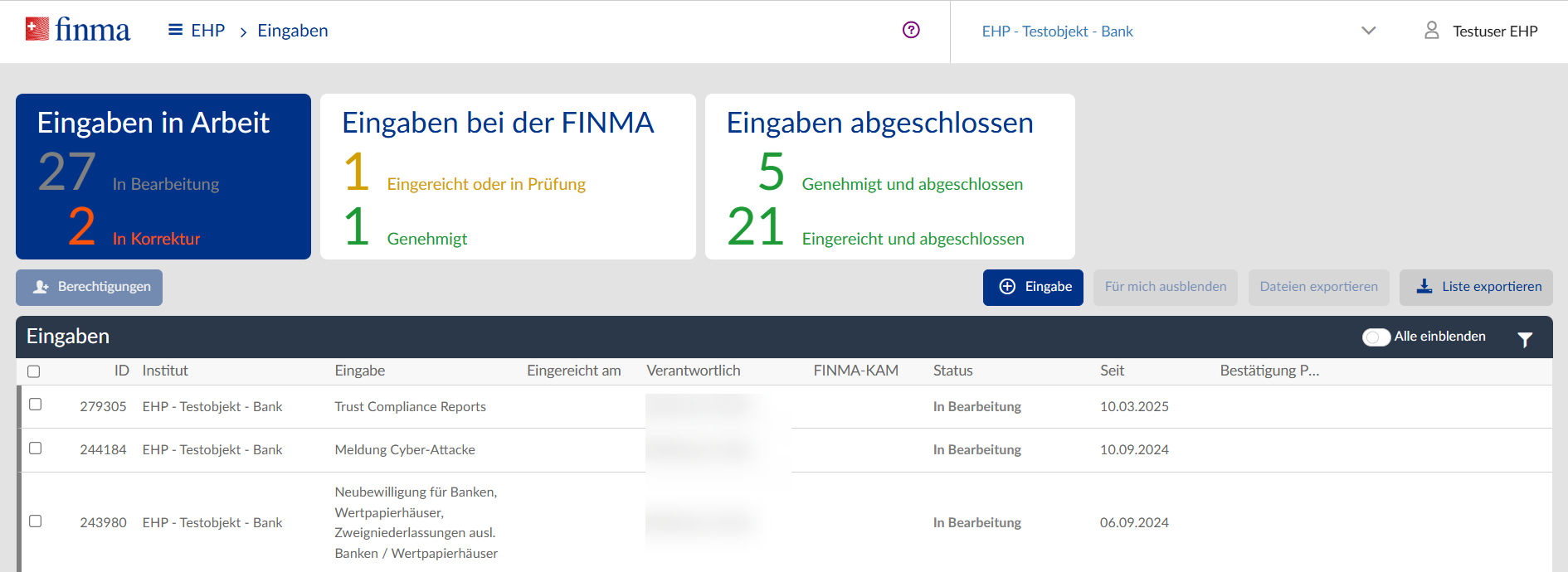Click the finma logo
The width and height of the screenshot is (1568, 572).
tap(78, 31)
